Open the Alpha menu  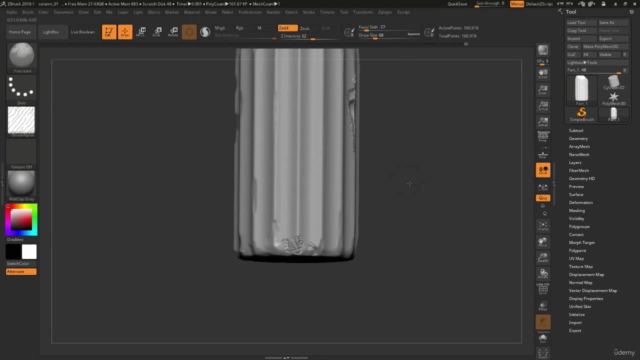point(11,12)
